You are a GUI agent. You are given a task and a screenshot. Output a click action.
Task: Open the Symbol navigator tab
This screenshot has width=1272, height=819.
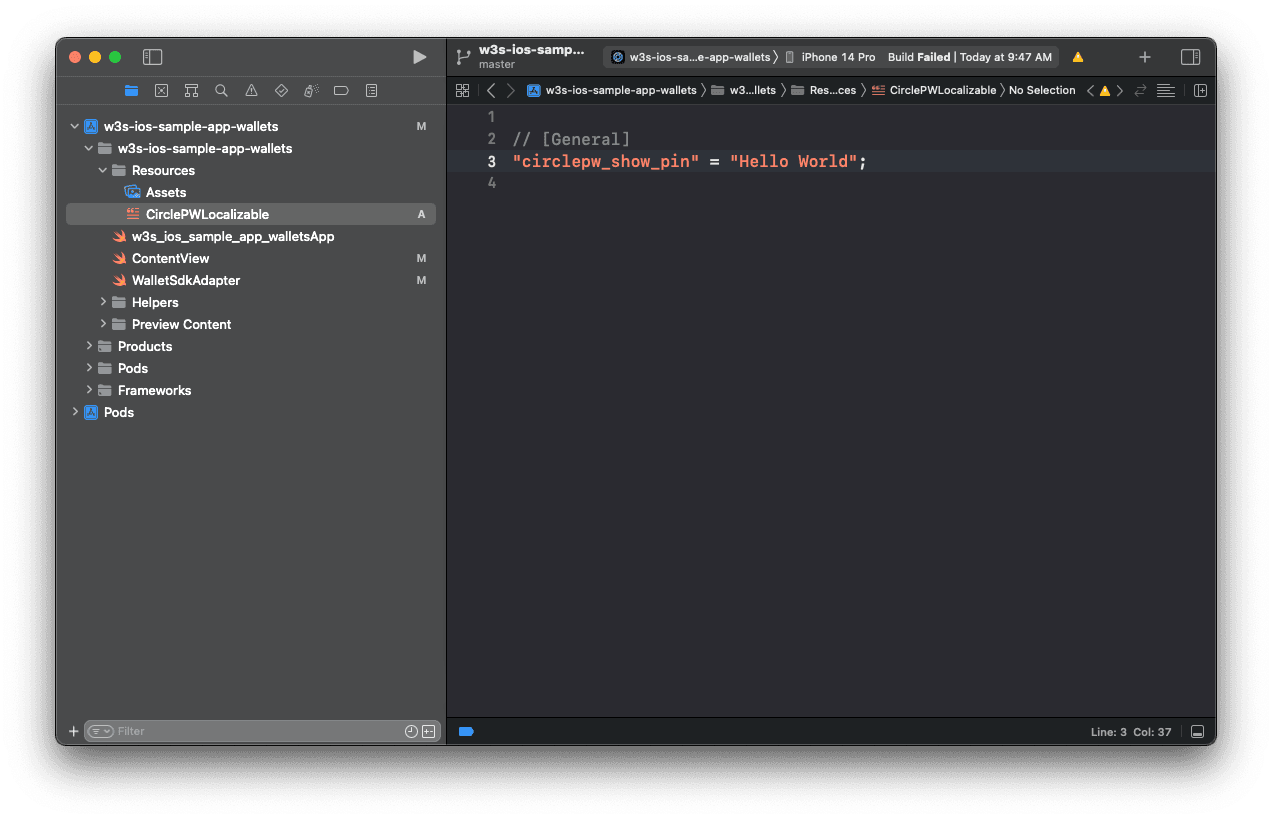click(191, 90)
